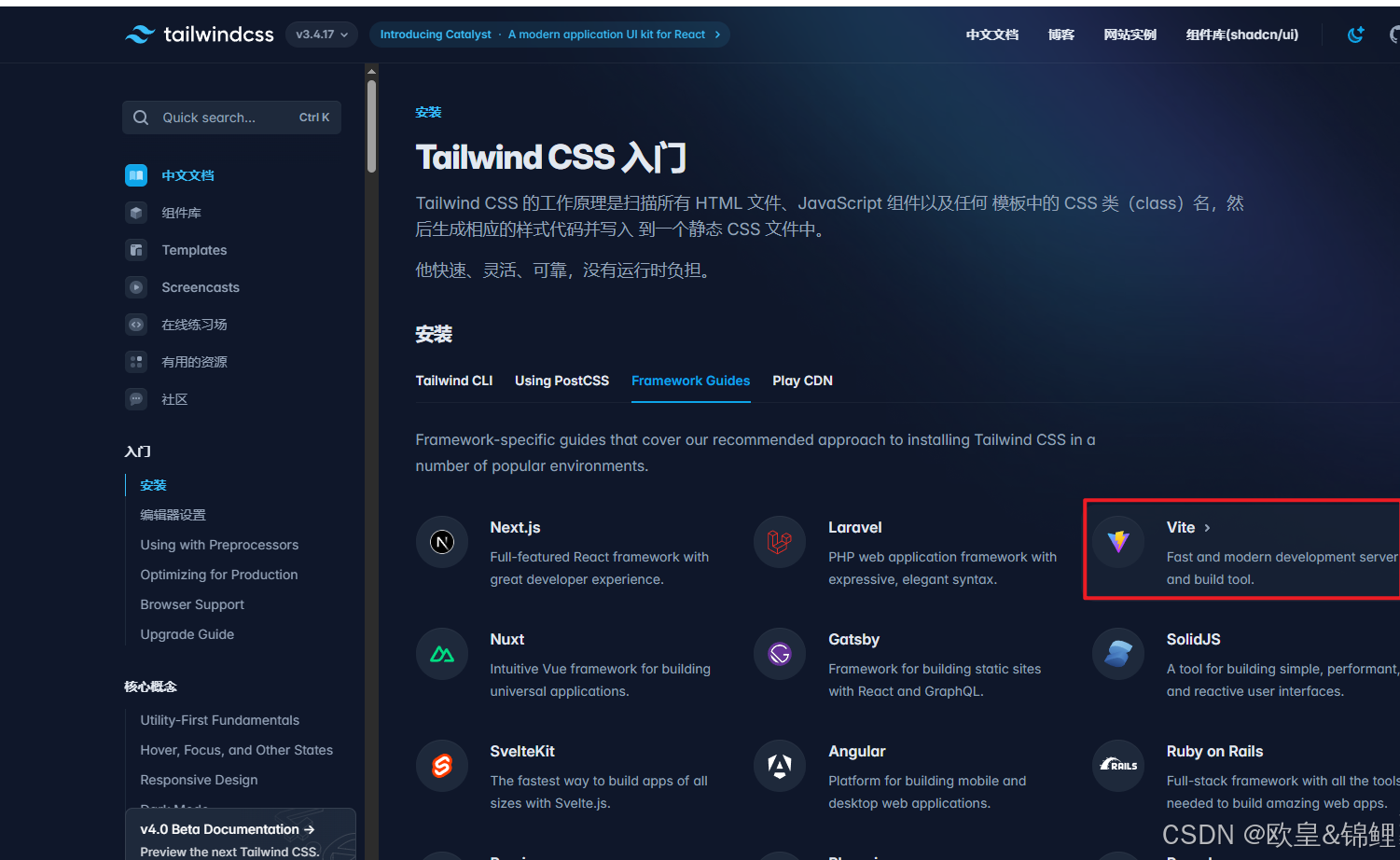This screenshot has height=860, width=1400.
Task: Open Utility-First Fundamentals page
Action: 219,720
